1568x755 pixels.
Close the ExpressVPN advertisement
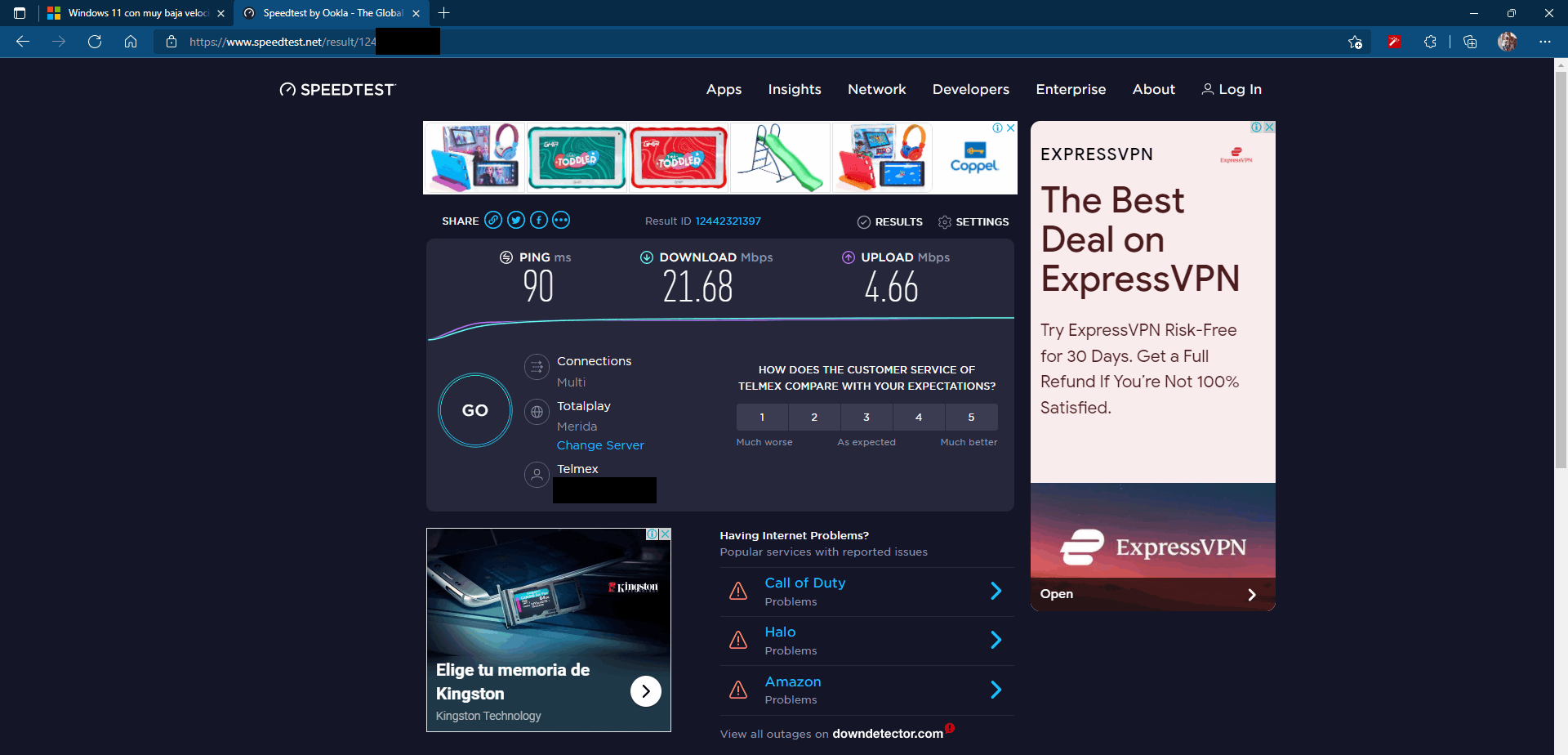click(x=1270, y=127)
